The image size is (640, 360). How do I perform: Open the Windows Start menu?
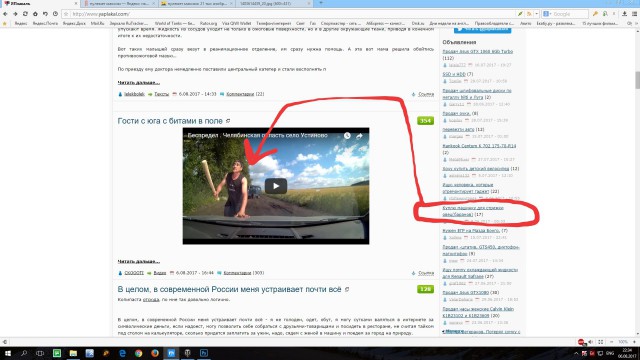[7, 353]
